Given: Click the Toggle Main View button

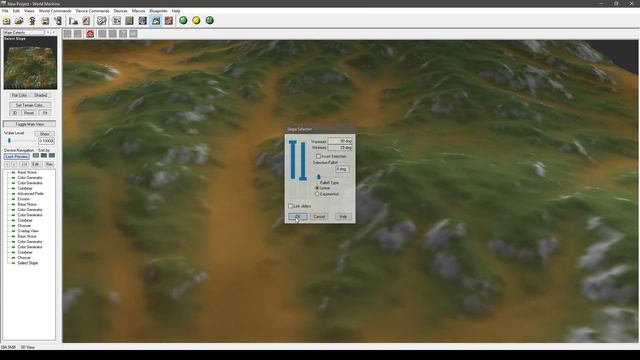Looking at the screenshot, I should 29,124.
